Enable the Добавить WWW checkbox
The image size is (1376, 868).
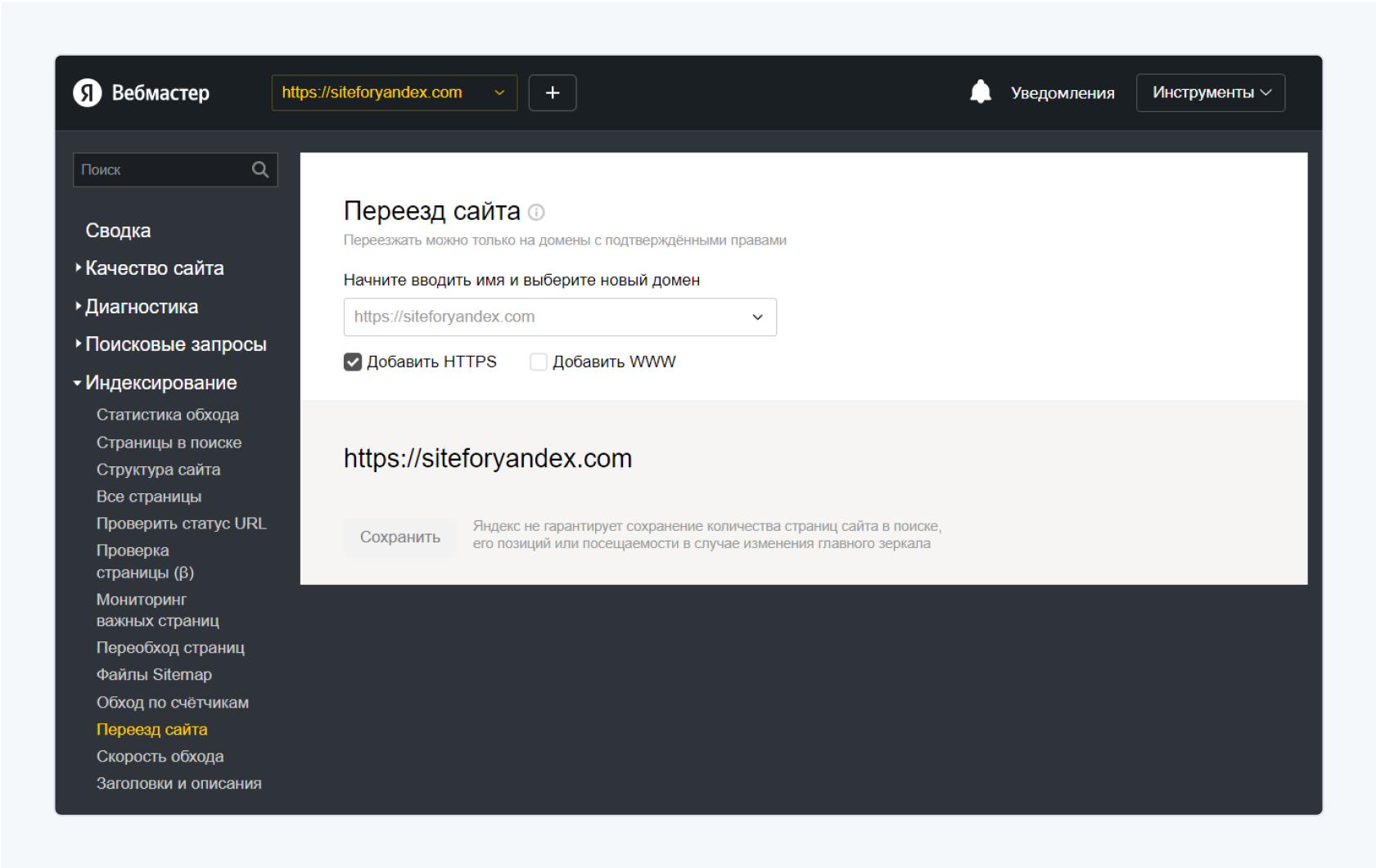pyautogui.click(x=539, y=362)
